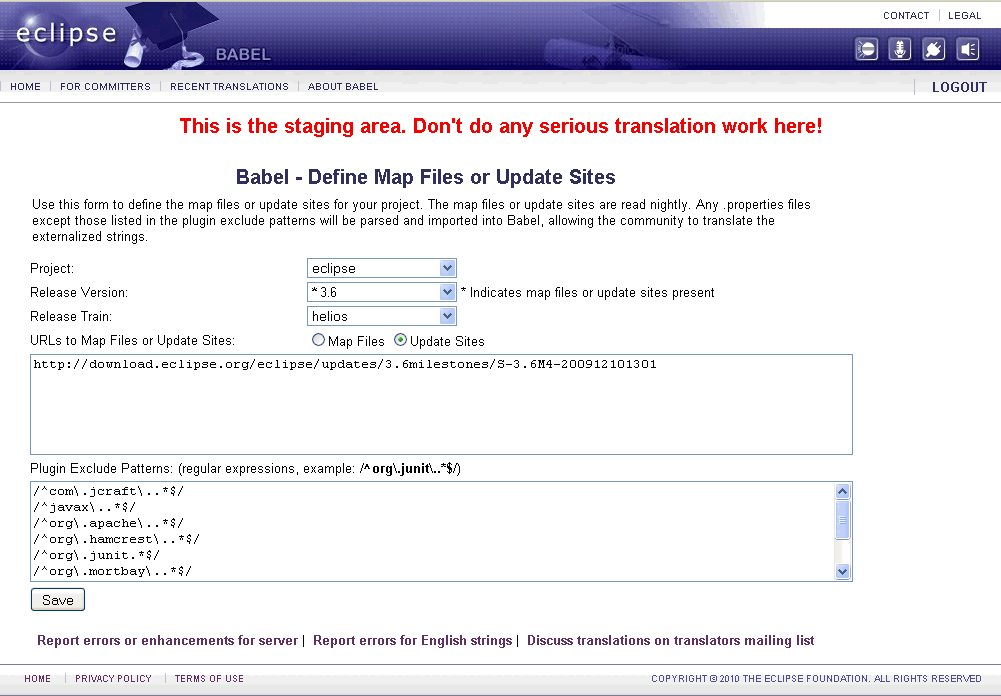Click the HOME footer link
1001x696 pixels.
38,678
